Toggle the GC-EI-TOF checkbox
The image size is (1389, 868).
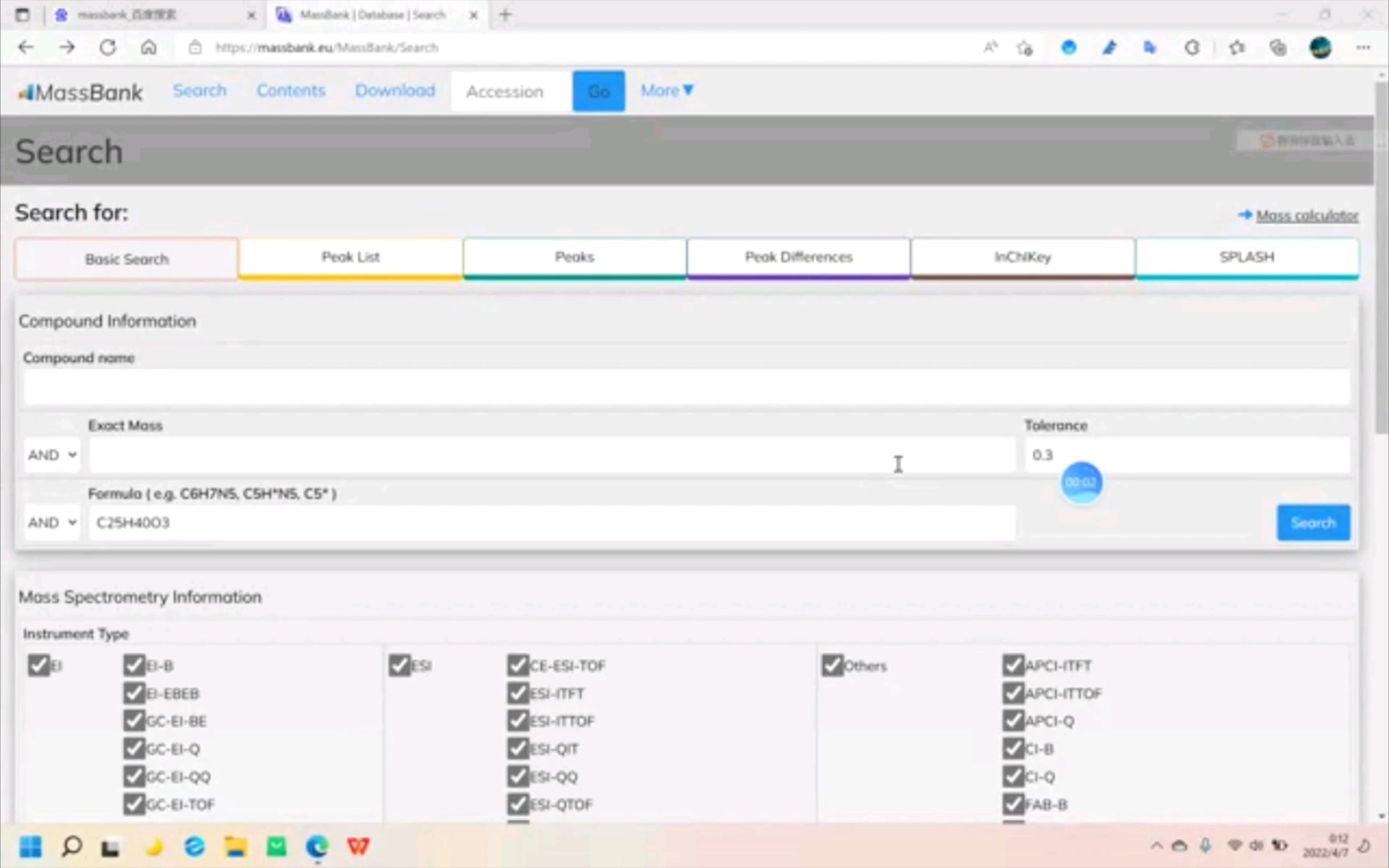point(134,804)
